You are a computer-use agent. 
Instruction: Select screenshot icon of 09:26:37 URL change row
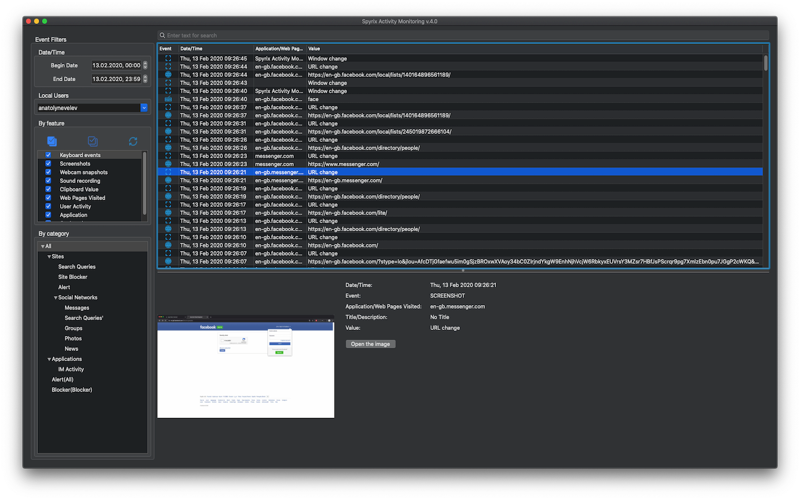[x=168, y=108]
